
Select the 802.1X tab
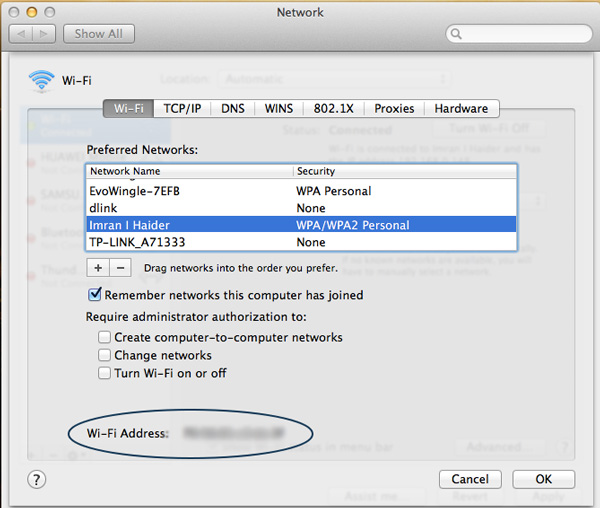(333, 109)
